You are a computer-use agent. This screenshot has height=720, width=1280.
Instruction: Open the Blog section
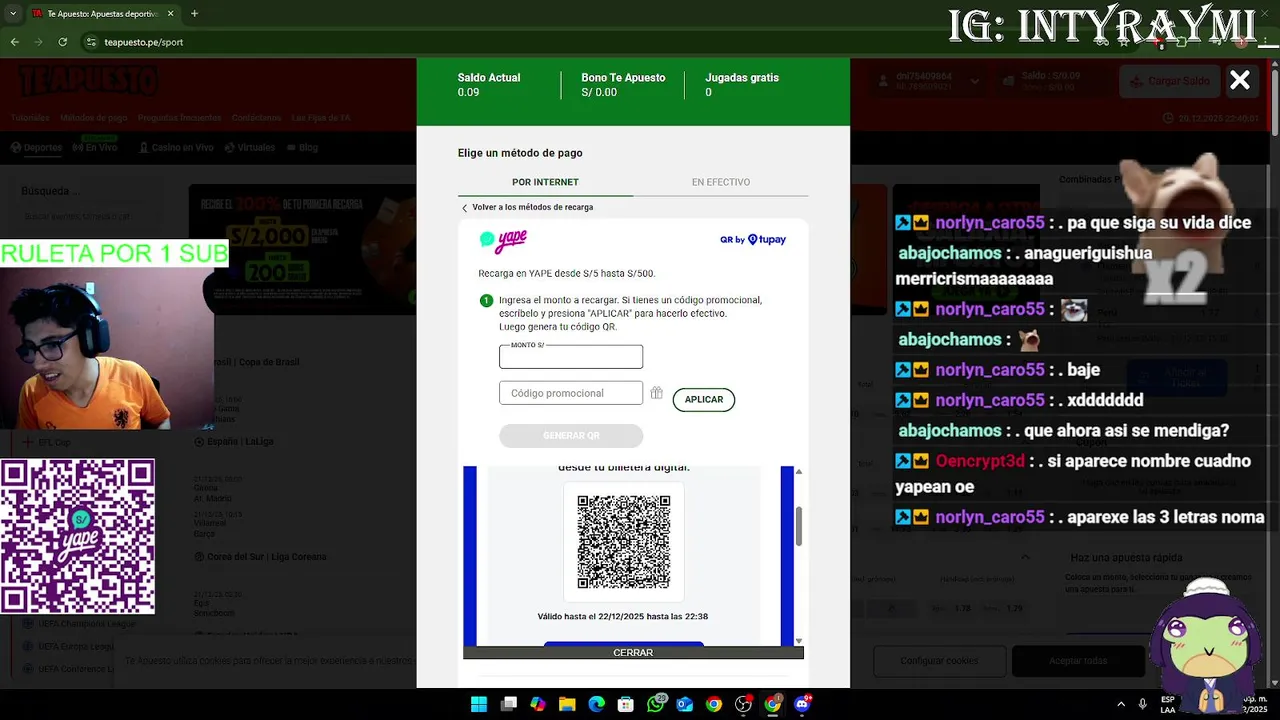coord(302,147)
